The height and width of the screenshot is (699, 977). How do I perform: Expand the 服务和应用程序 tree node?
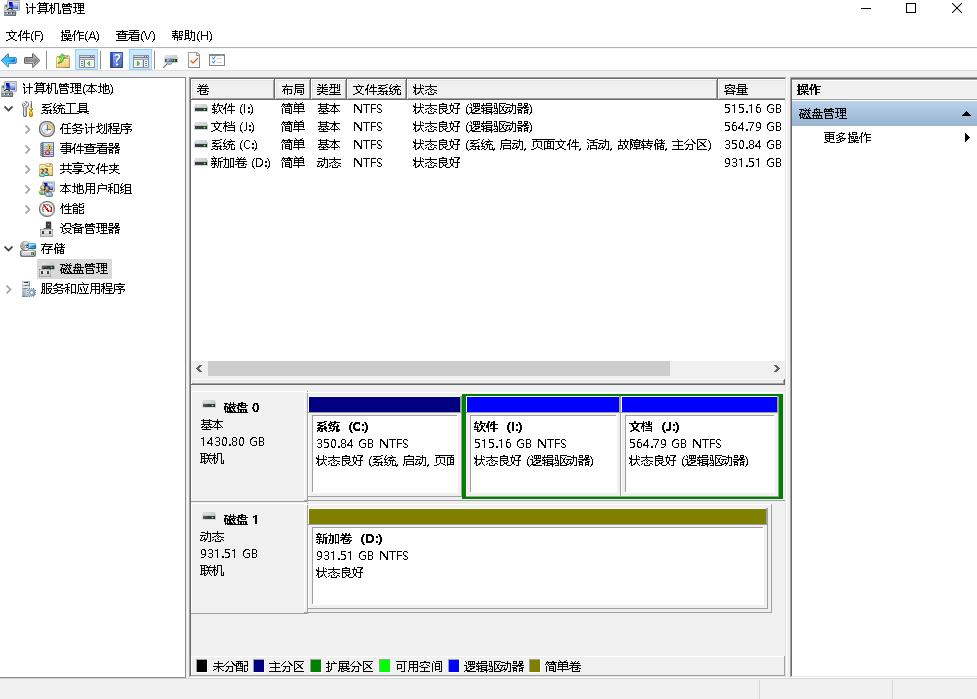point(8,289)
